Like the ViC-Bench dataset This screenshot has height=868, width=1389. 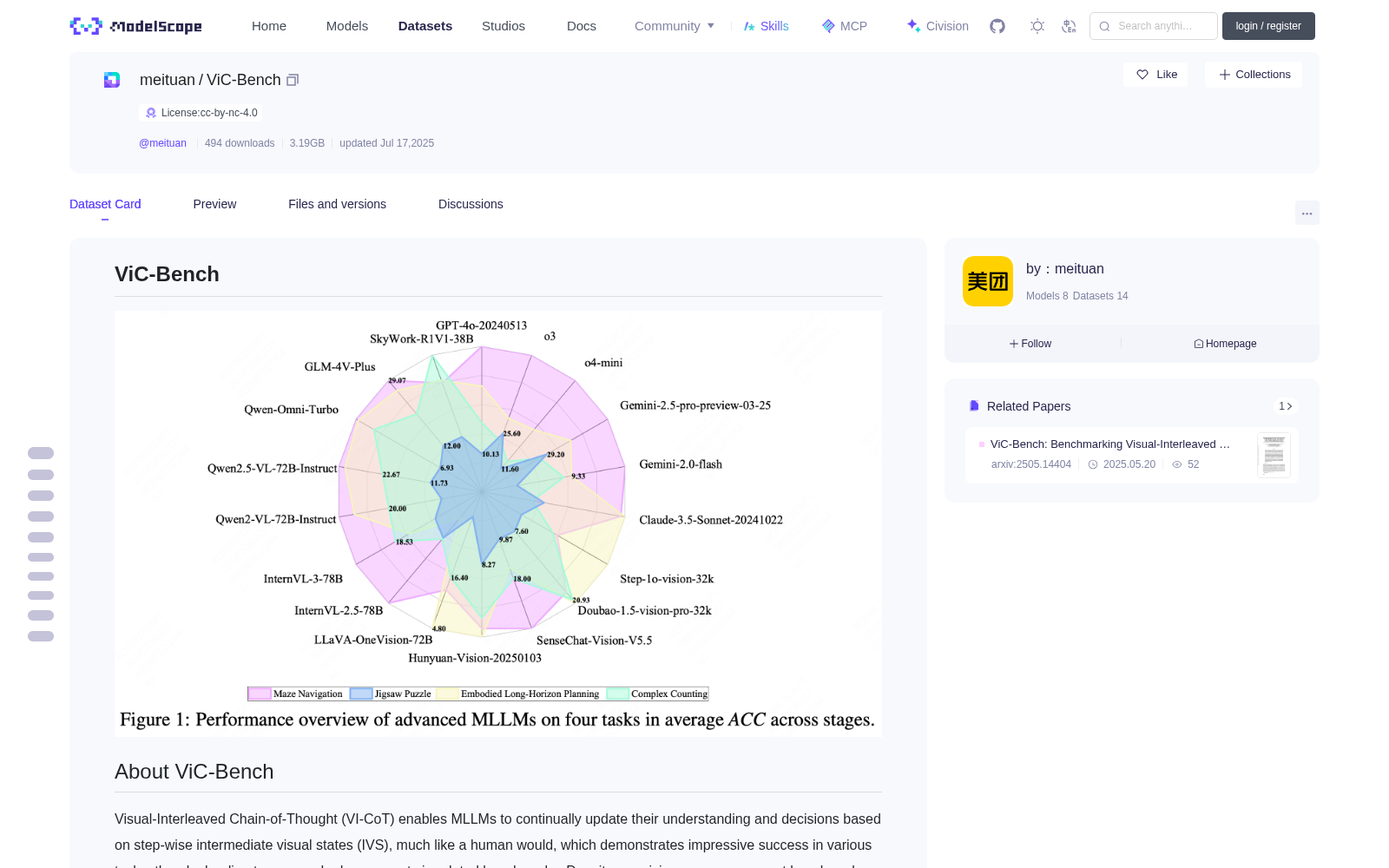1156,75
